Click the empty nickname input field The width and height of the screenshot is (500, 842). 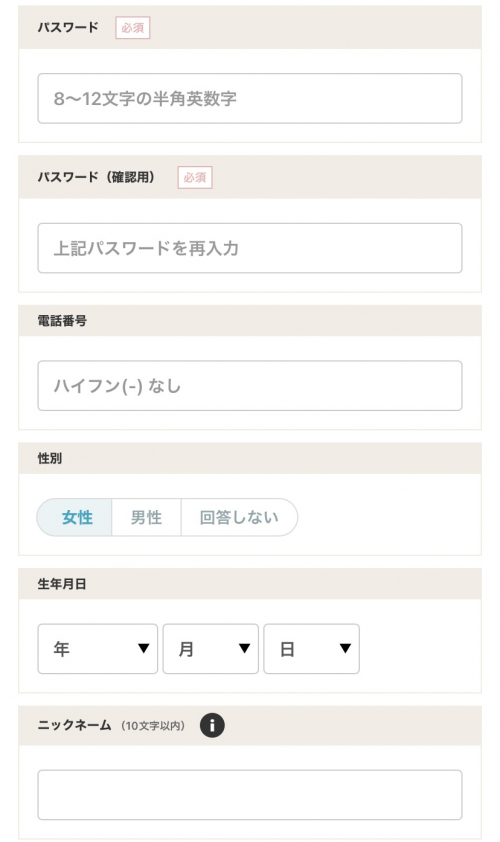pos(250,795)
